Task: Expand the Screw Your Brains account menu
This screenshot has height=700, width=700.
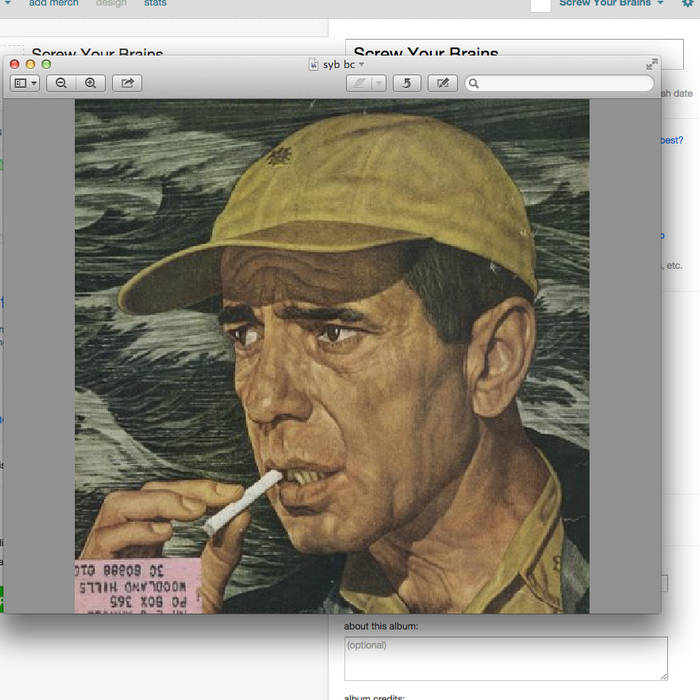Action: [x=611, y=4]
